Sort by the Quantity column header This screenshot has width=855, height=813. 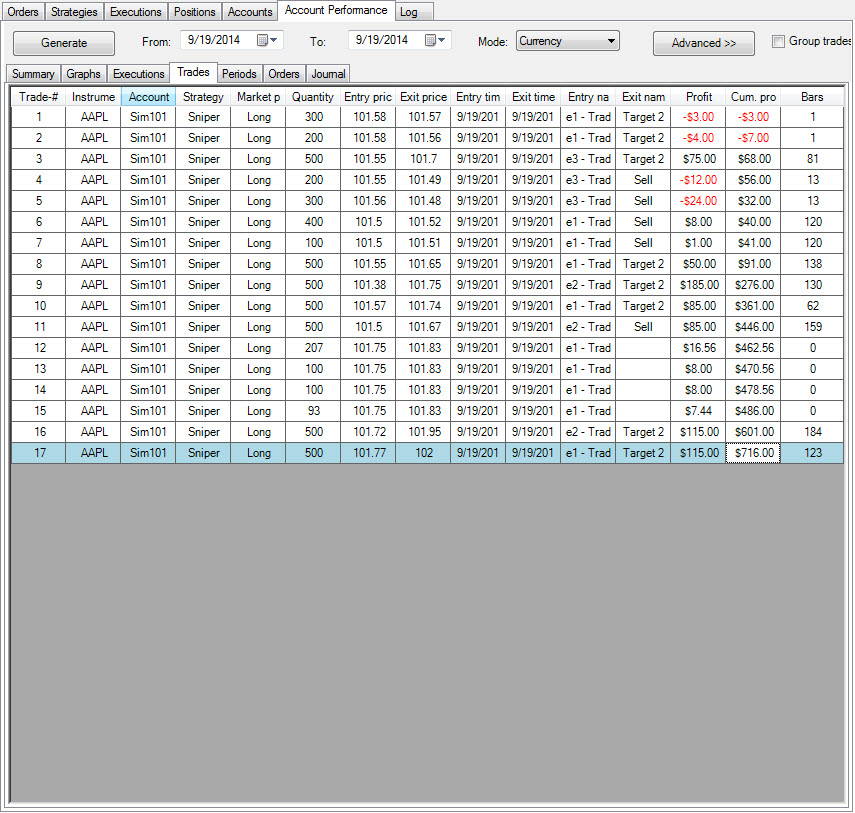pos(313,97)
